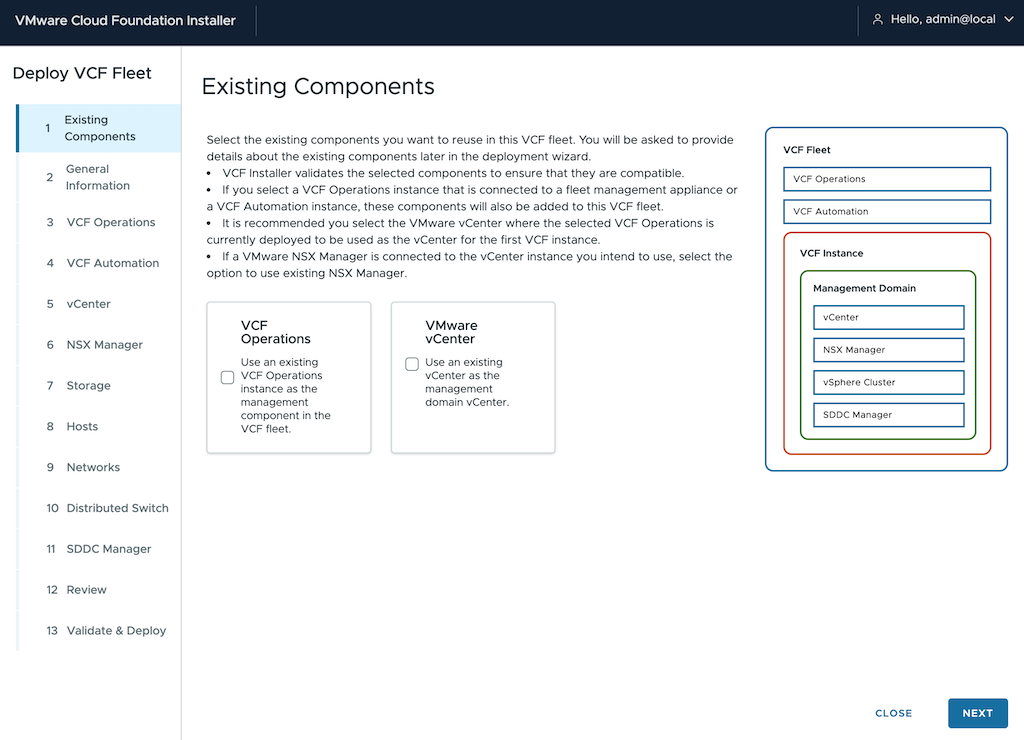The width and height of the screenshot is (1024, 740).
Task: Click the Deploy VCF Fleet sidebar heading
Action: [x=82, y=73]
